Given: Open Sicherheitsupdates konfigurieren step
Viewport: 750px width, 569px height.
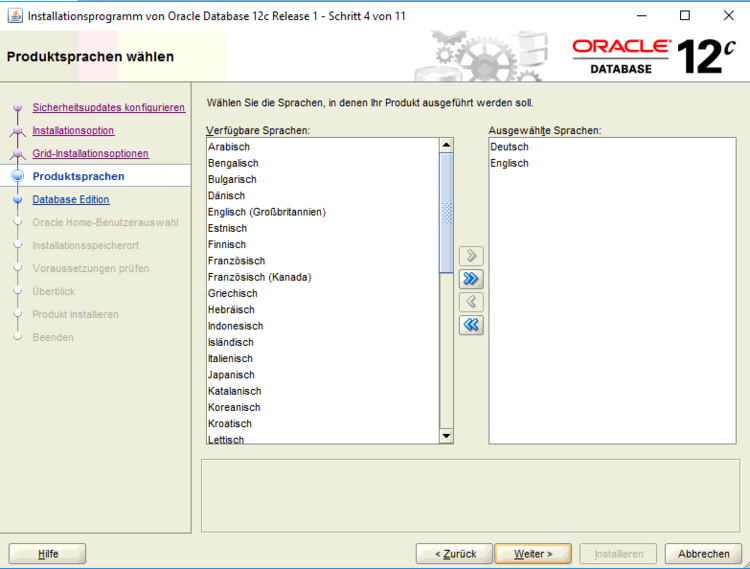Looking at the screenshot, I should tap(109, 108).
